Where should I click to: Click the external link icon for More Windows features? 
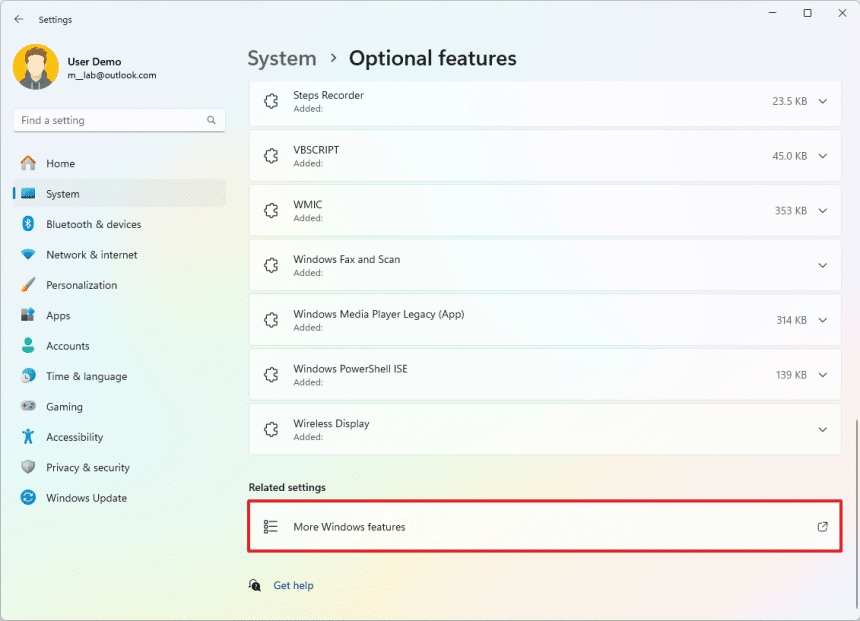pyautogui.click(x=823, y=527)
